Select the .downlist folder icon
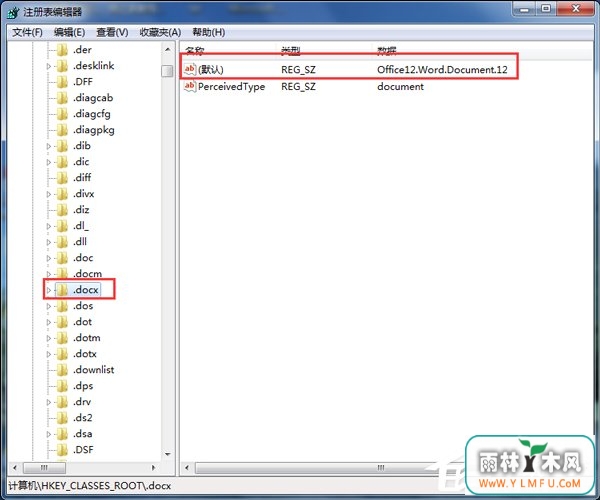This screenshot has height=500, width=600. (x=62, y=370)
